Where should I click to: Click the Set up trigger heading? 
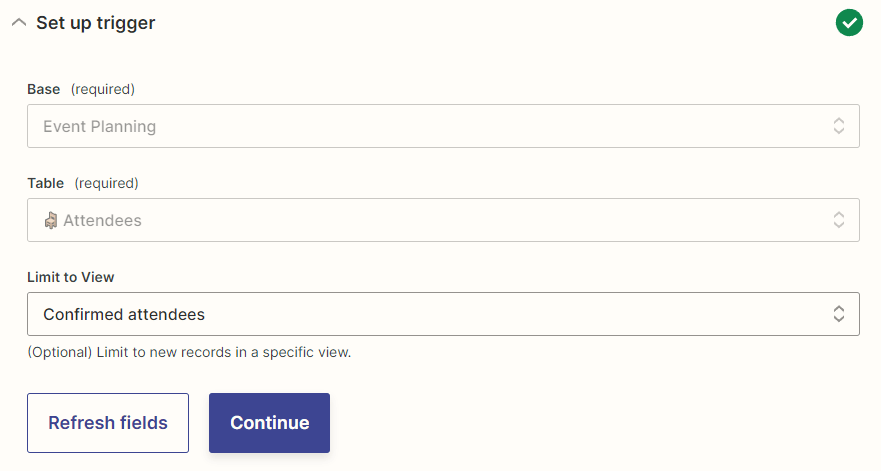[96, 22]
